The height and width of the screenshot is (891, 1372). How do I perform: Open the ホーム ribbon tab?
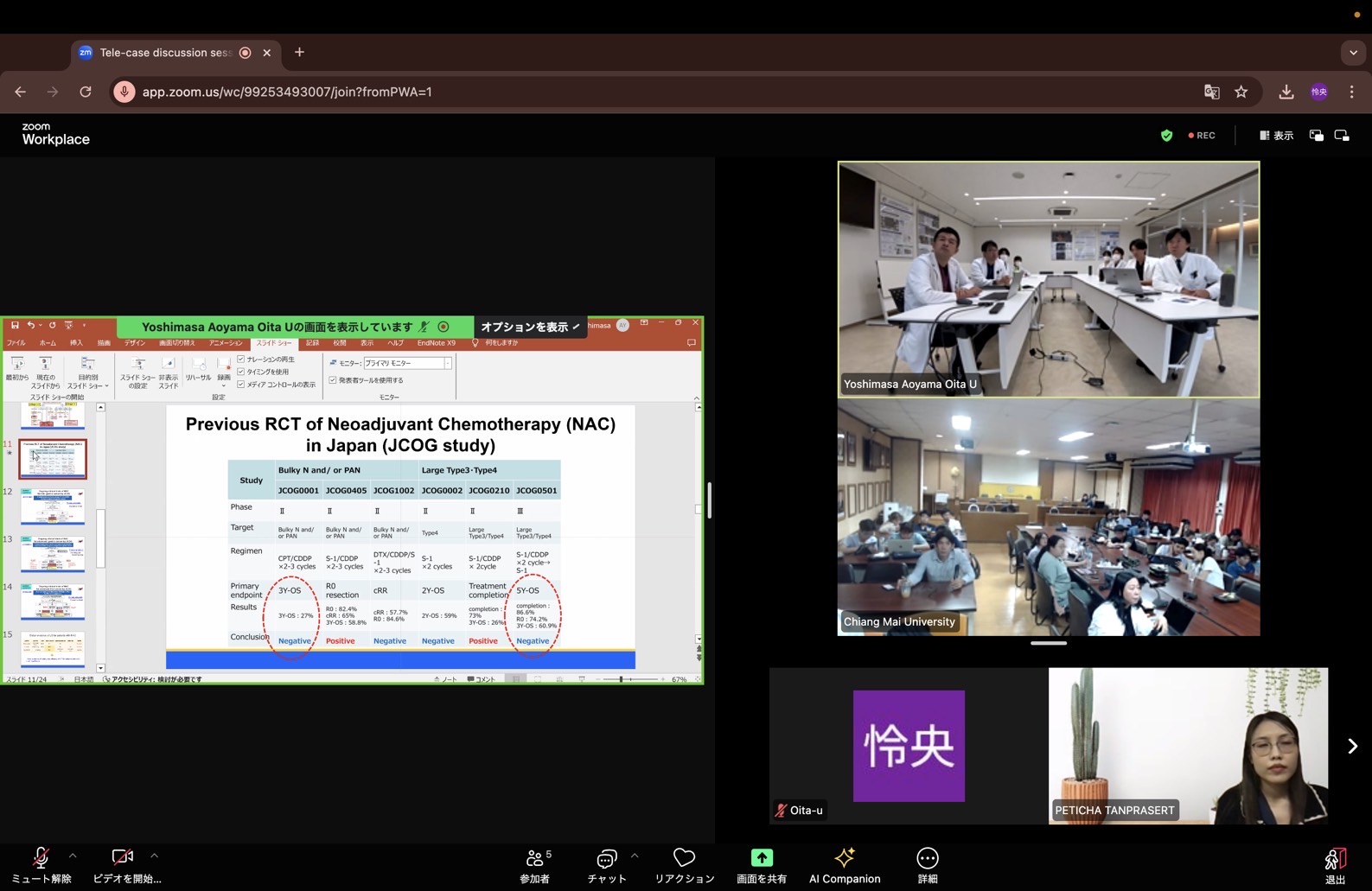(48, 343)
